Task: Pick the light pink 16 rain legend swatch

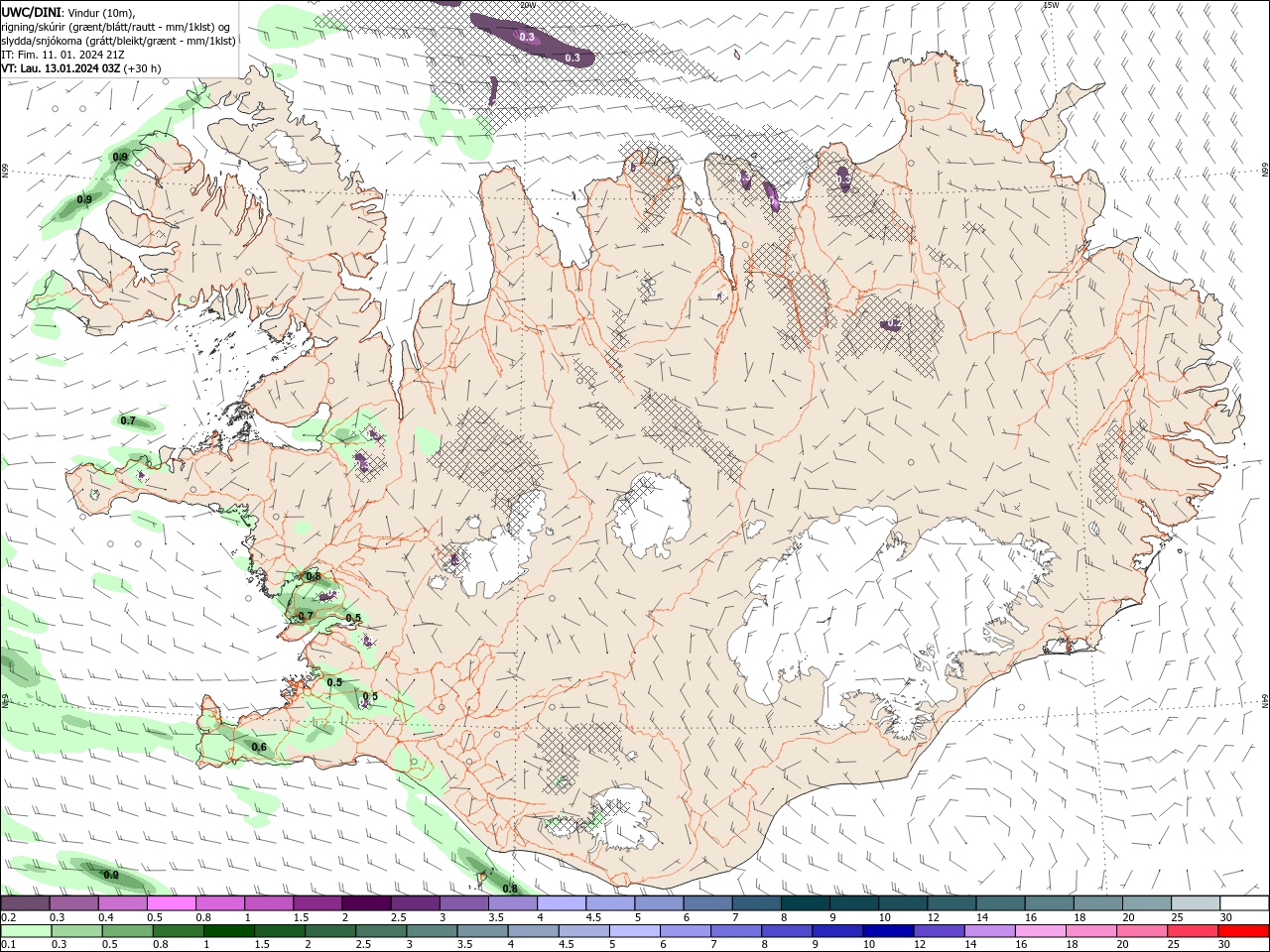Action: pos(1040,931)
